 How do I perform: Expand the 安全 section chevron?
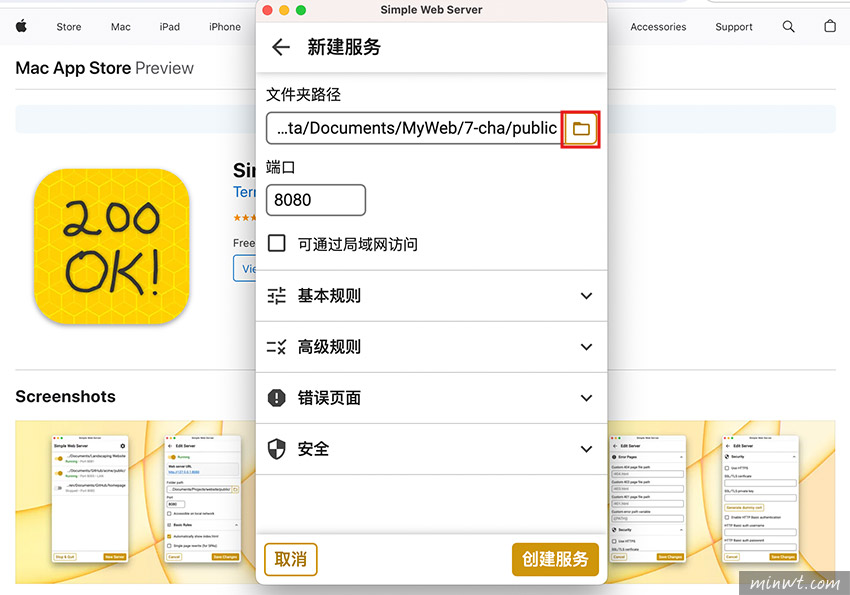click(x=586, y=449)
